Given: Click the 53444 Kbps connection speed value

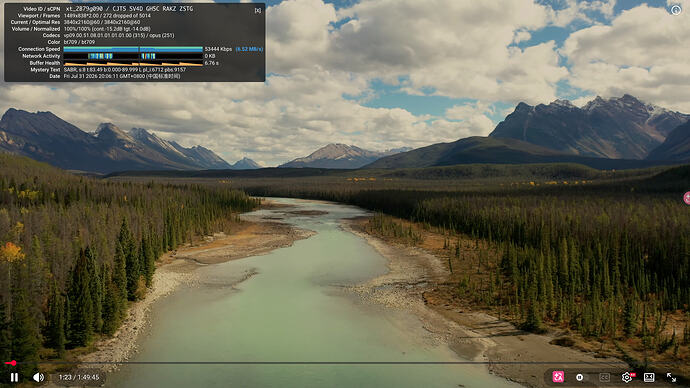Looking at the screenshot, I should click(218, 49).
